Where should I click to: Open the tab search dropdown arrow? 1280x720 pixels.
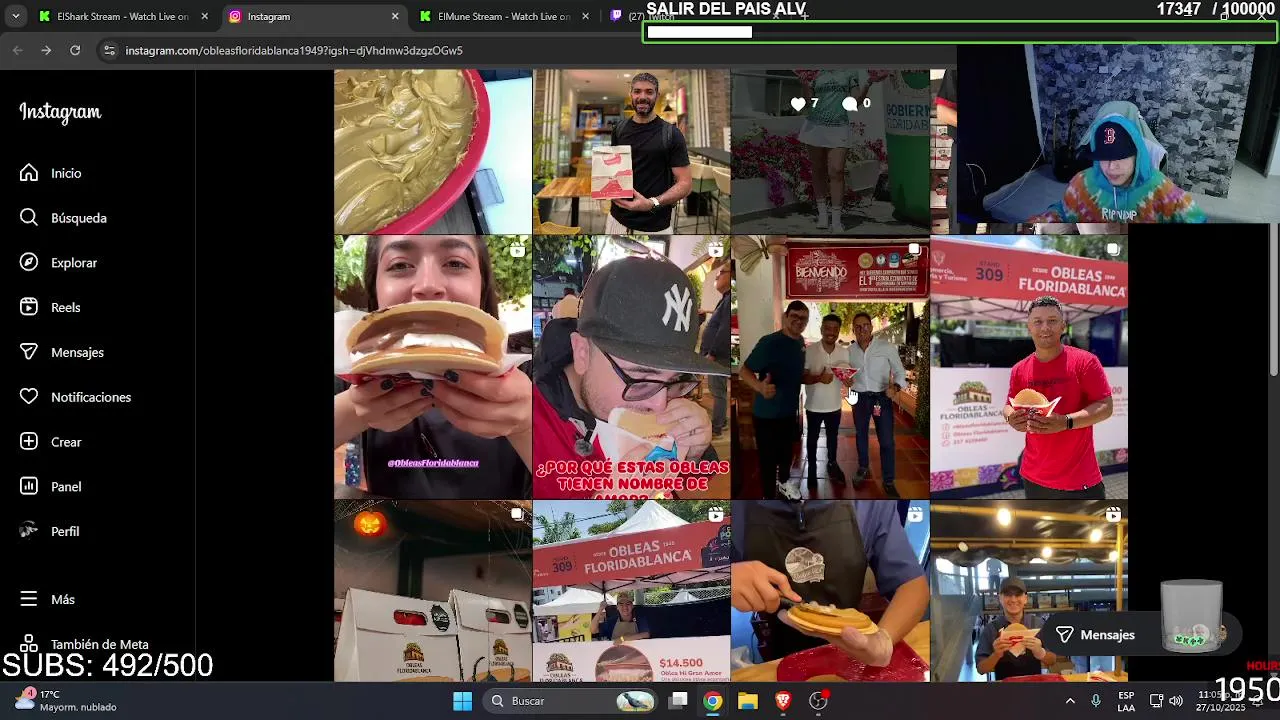point(15,16)
